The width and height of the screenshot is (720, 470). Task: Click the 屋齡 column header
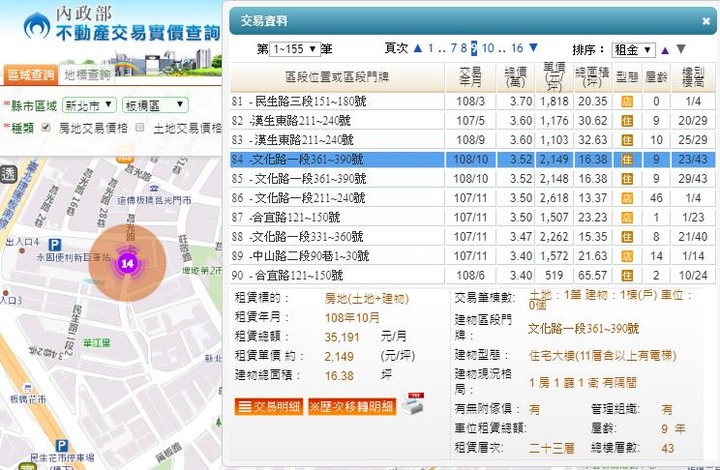tap(656, 77)
